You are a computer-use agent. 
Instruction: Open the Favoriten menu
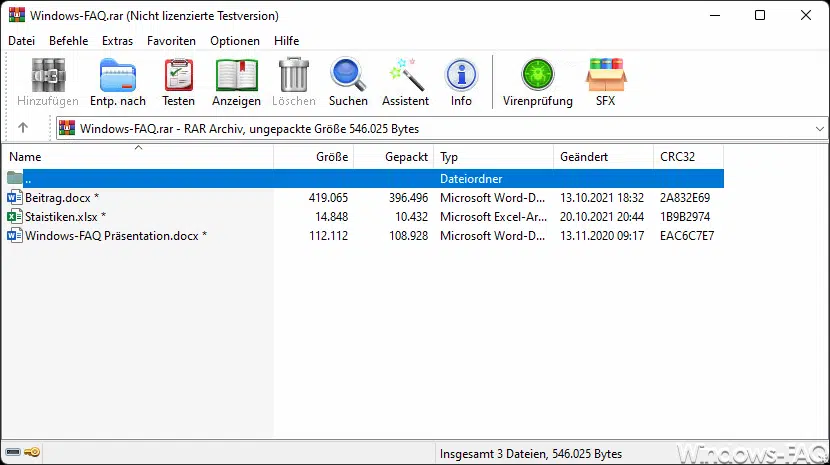[x=171, y=41]
